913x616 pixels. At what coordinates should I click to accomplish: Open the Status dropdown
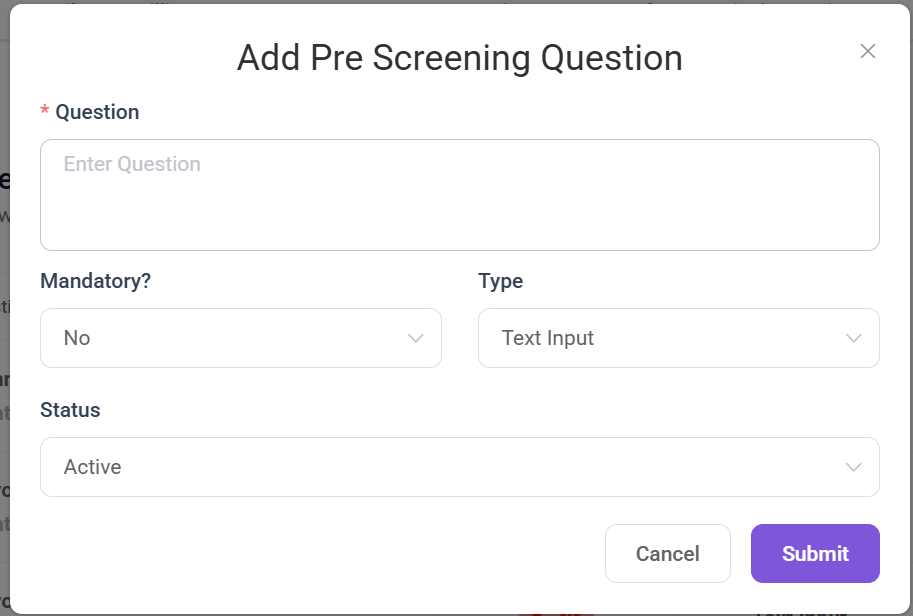click(459, 467)
